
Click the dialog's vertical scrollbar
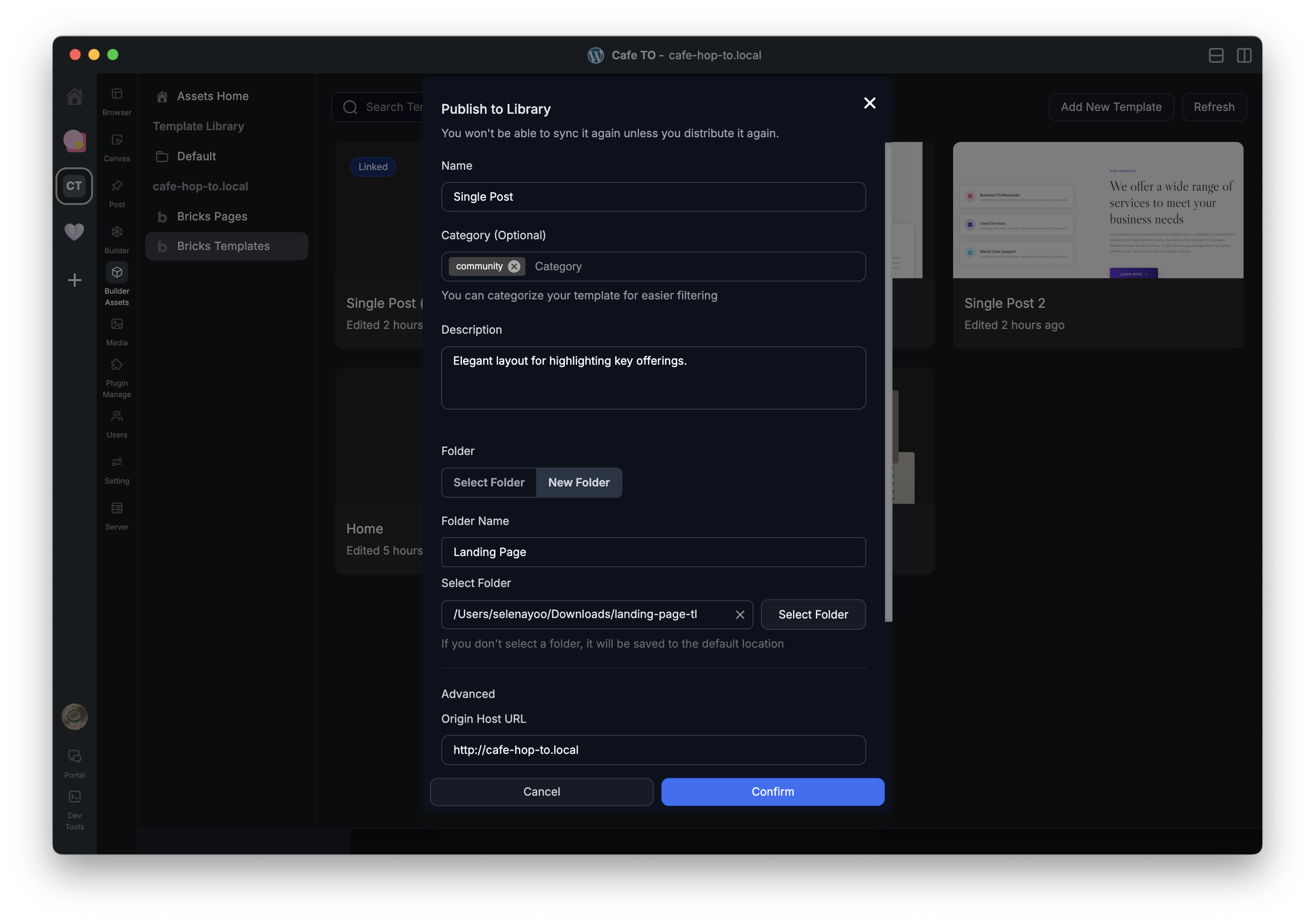(x=888, y=381)
